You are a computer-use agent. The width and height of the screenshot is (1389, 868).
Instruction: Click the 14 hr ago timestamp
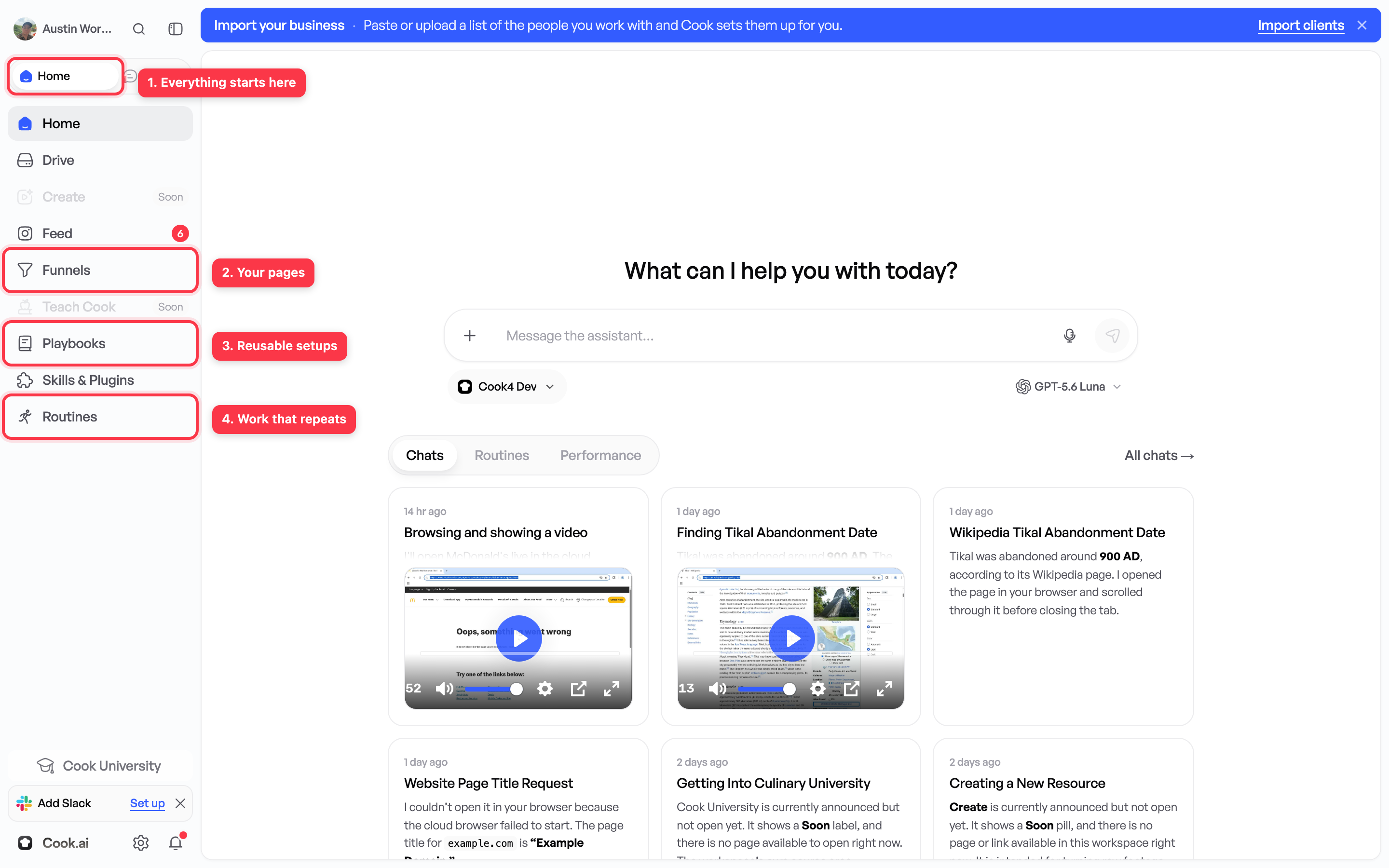[425, 512]
